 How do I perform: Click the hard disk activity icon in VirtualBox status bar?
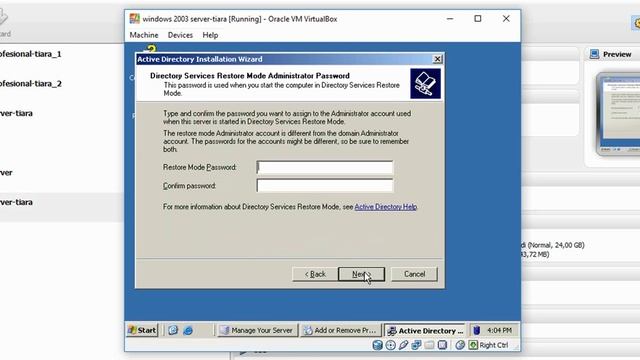(378, 345)
